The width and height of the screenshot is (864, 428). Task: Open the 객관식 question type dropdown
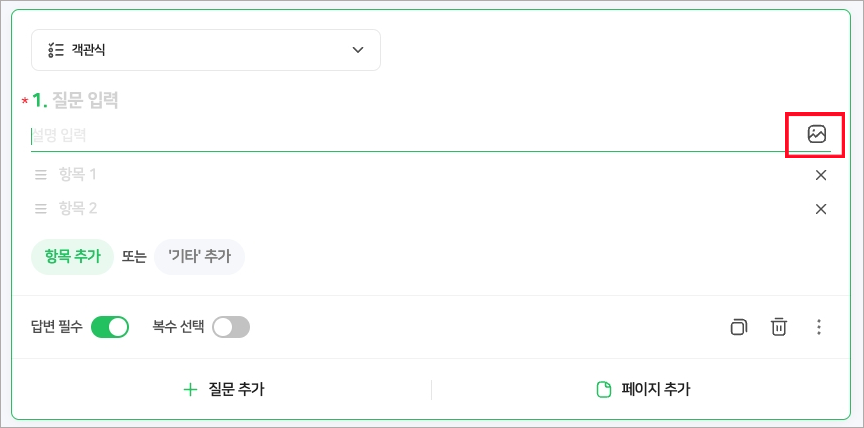pos(206,50)
